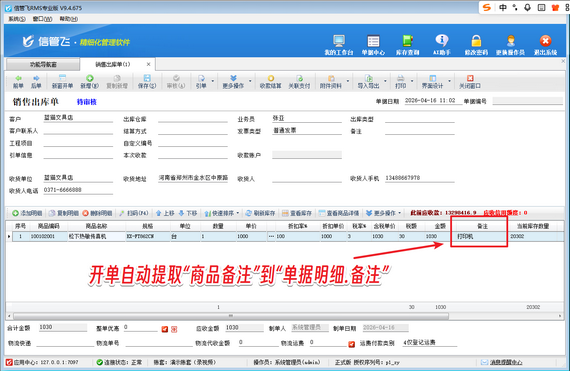Select the 销售出库单(1) tab
This screenshot has width=570, height=371.
(x=113, y=64)
